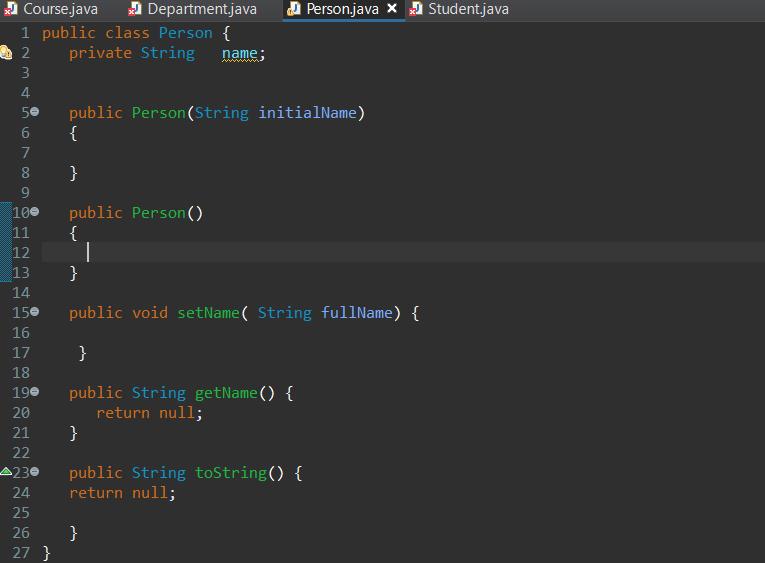This screenshot has width=765, height=563.
Task: Click line number 14 in the gutter
Action: [21, 293]
